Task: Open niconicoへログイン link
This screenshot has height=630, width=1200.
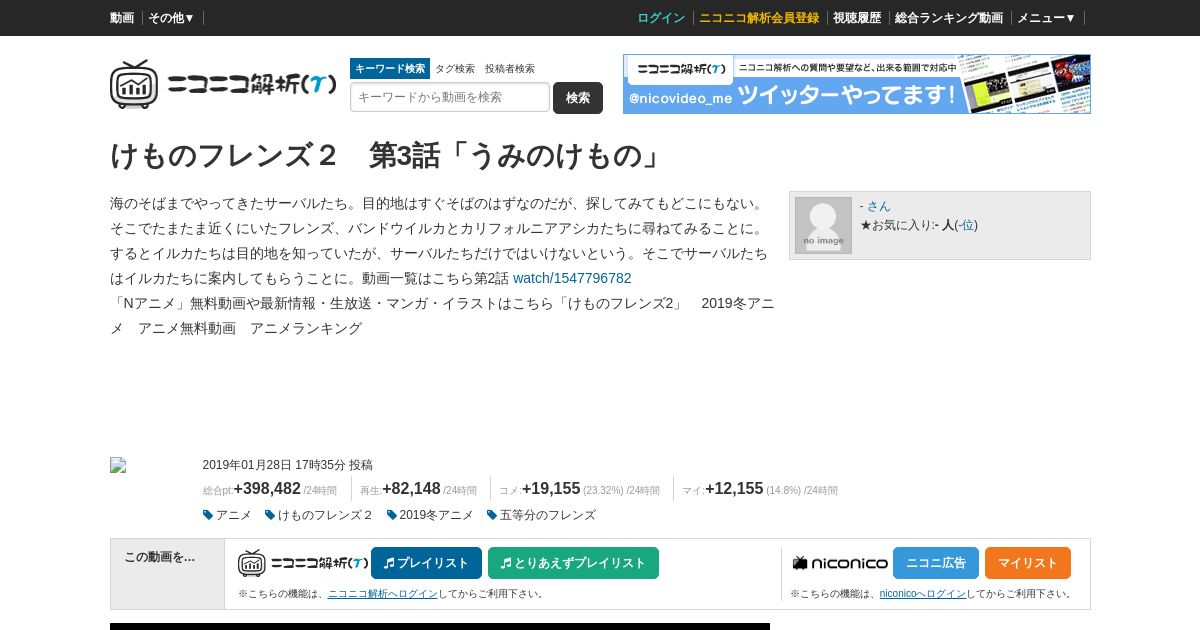Action: click(x=922, y=594)
